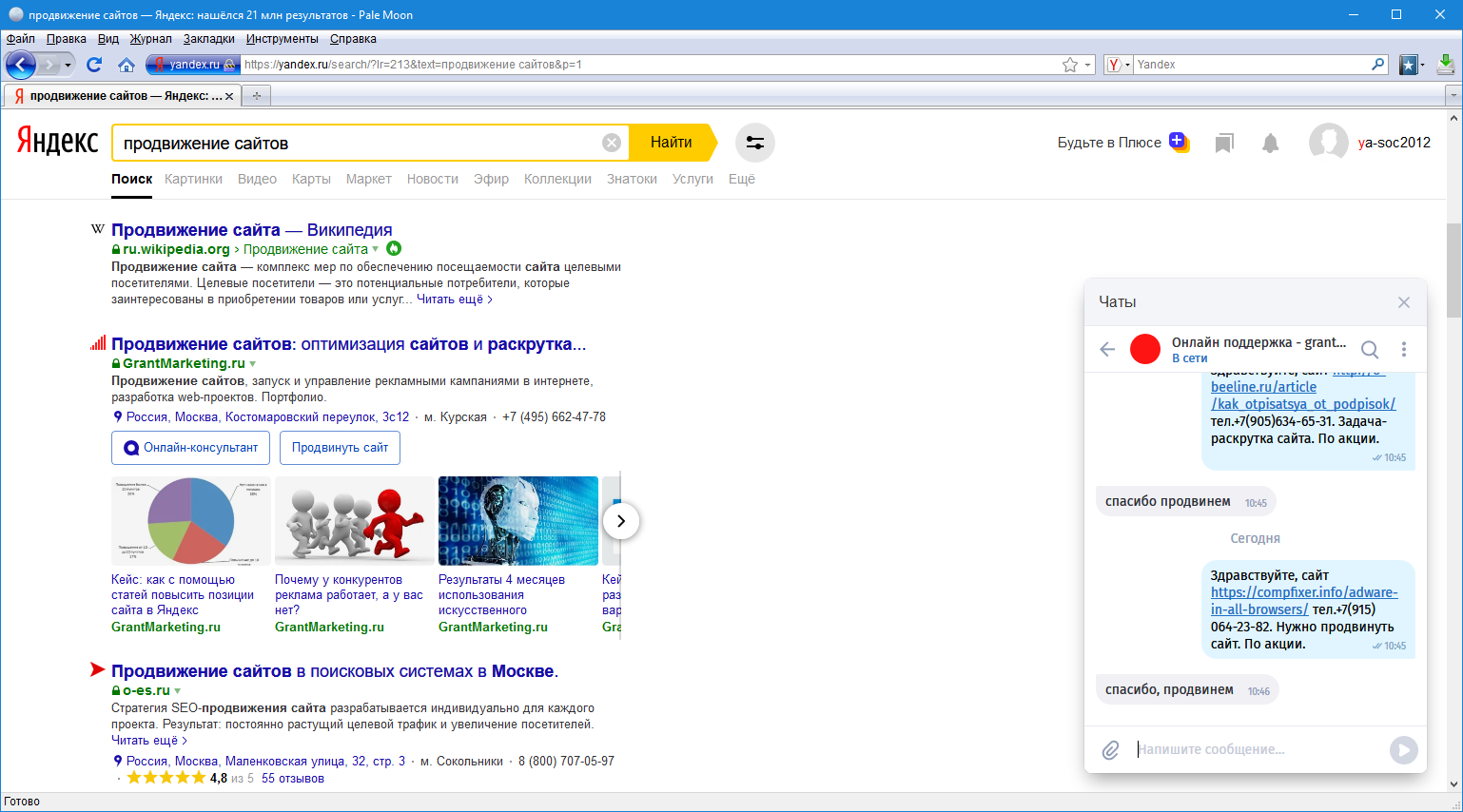Viewport: 1463px width, 812px height.
Task: Expand the arrow next to o-es.ru
Action: [178, 691]
